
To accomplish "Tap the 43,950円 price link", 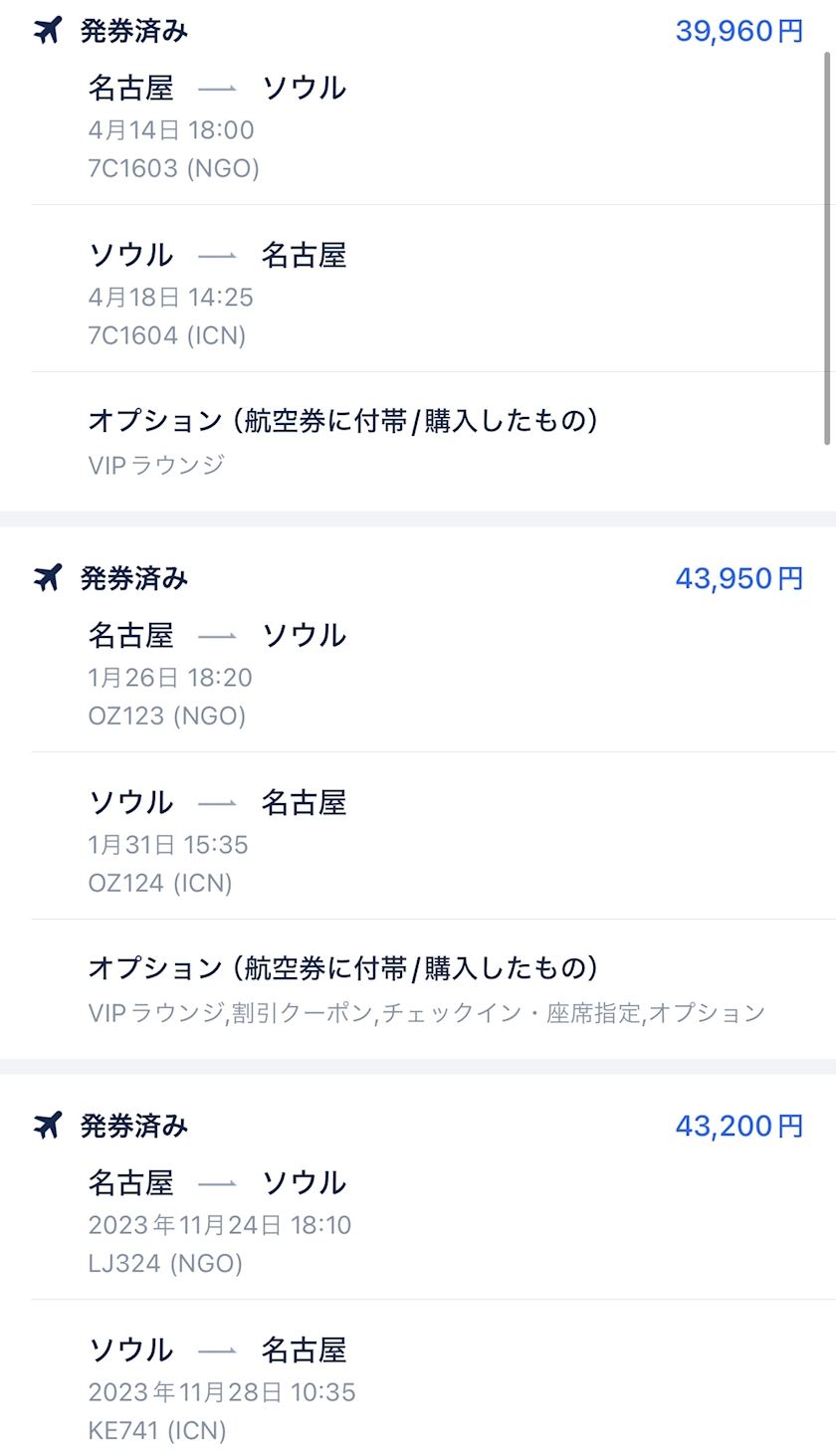I will pyautogui.click(x=738, y=578).
